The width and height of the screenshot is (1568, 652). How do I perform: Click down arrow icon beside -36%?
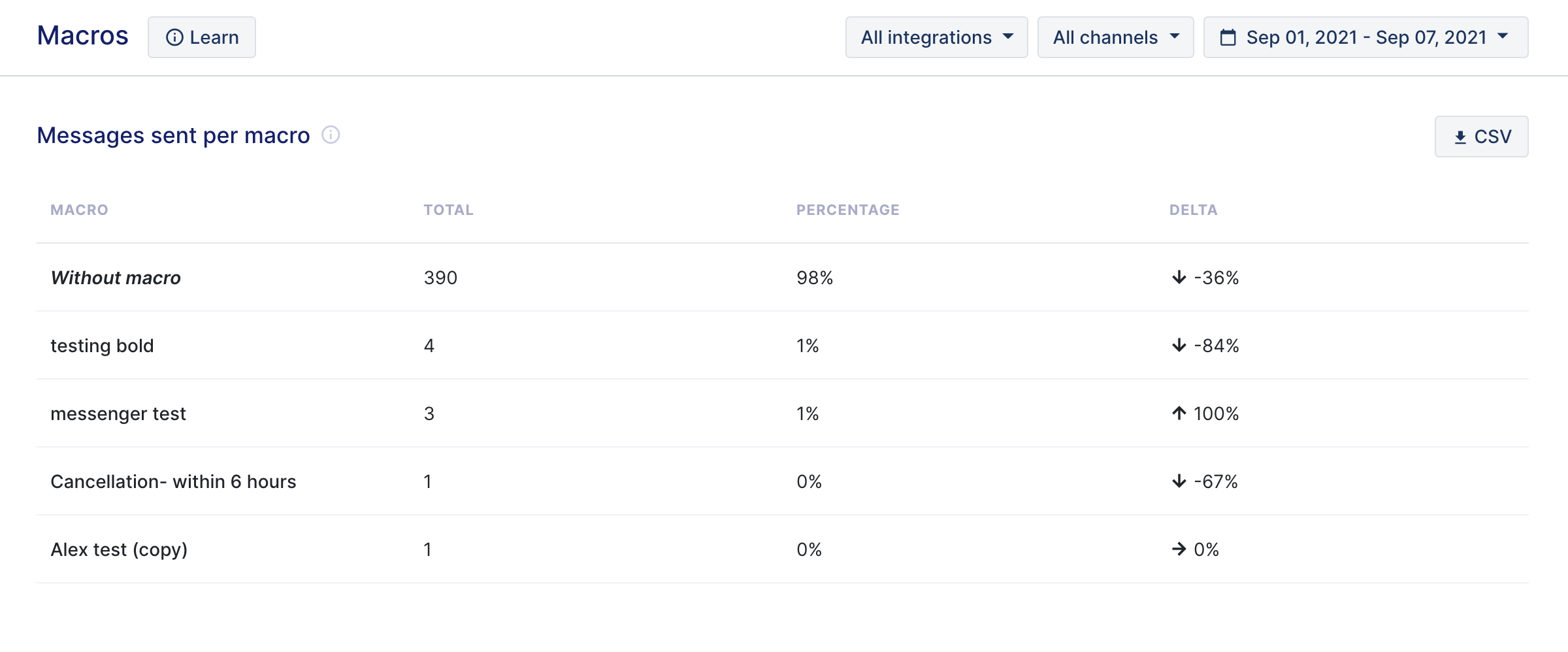point(1179,278)
